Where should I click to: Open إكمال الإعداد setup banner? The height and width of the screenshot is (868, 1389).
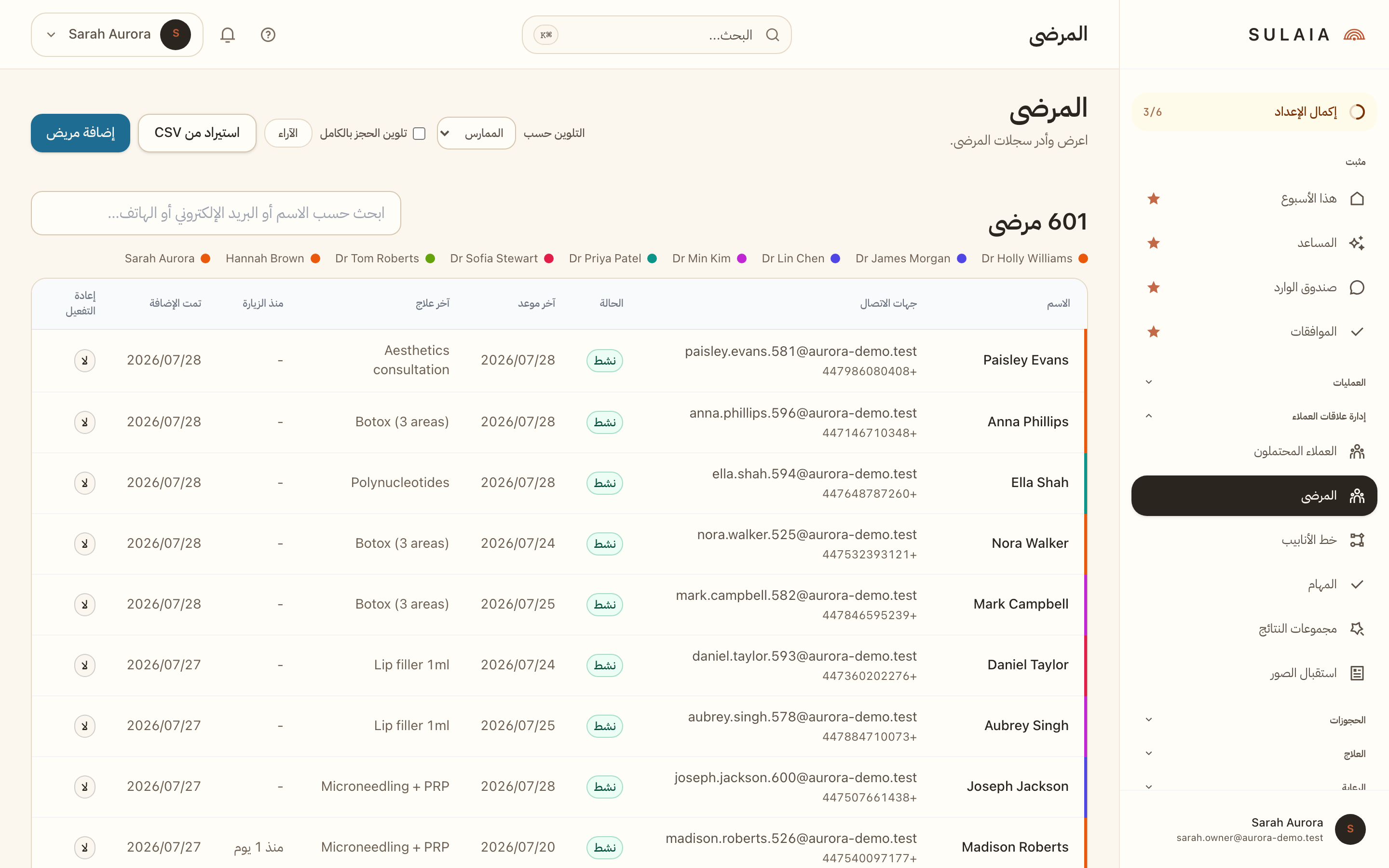click(x=1254, y=112)
